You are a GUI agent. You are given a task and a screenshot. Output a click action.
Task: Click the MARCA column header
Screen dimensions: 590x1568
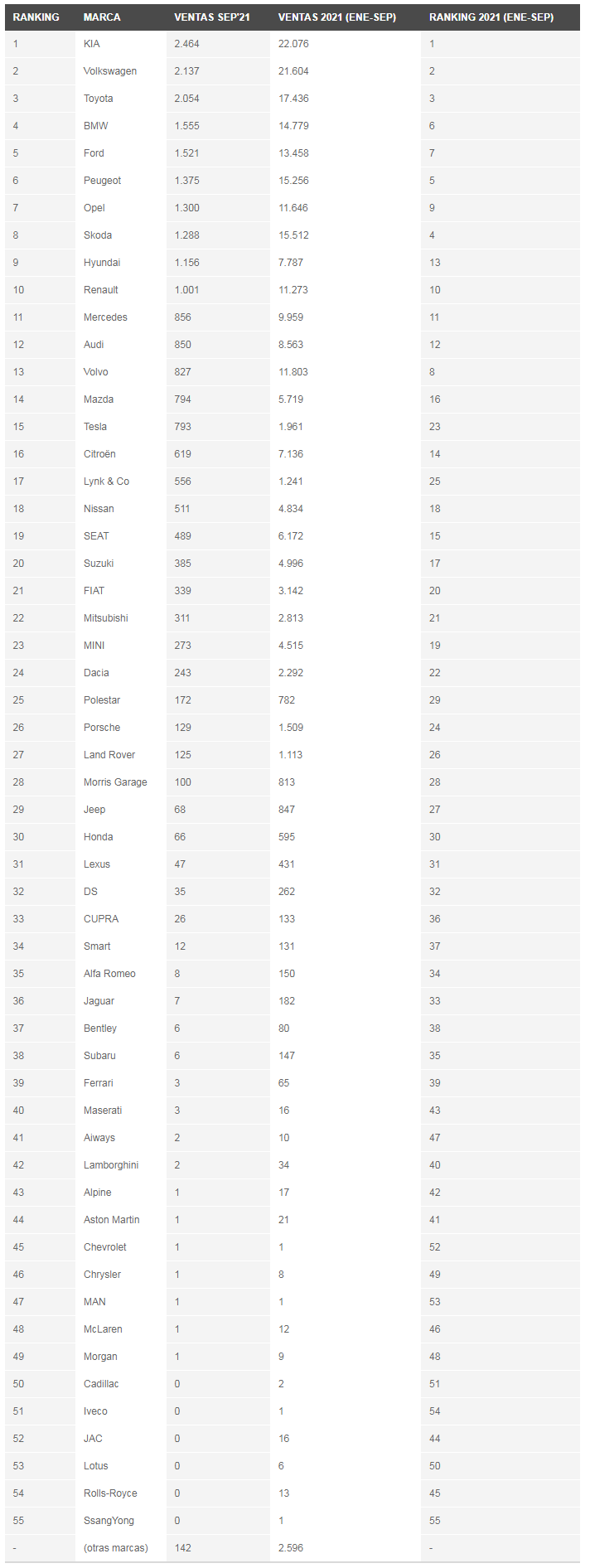[102, 17]
